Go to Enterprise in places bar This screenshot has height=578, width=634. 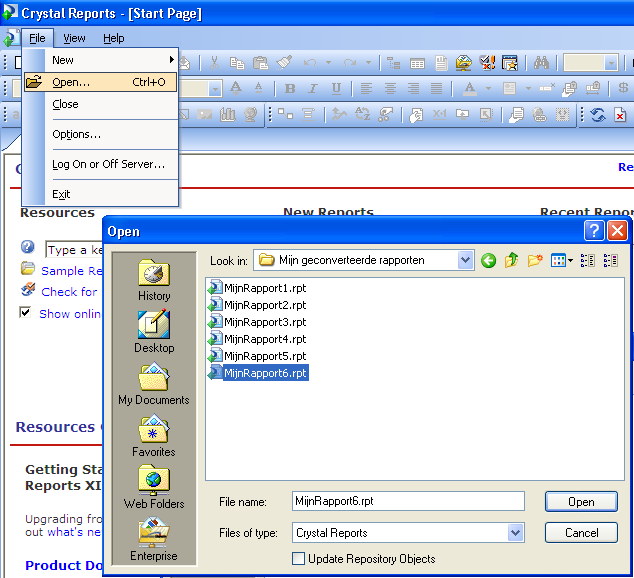[x=154, y=540]
